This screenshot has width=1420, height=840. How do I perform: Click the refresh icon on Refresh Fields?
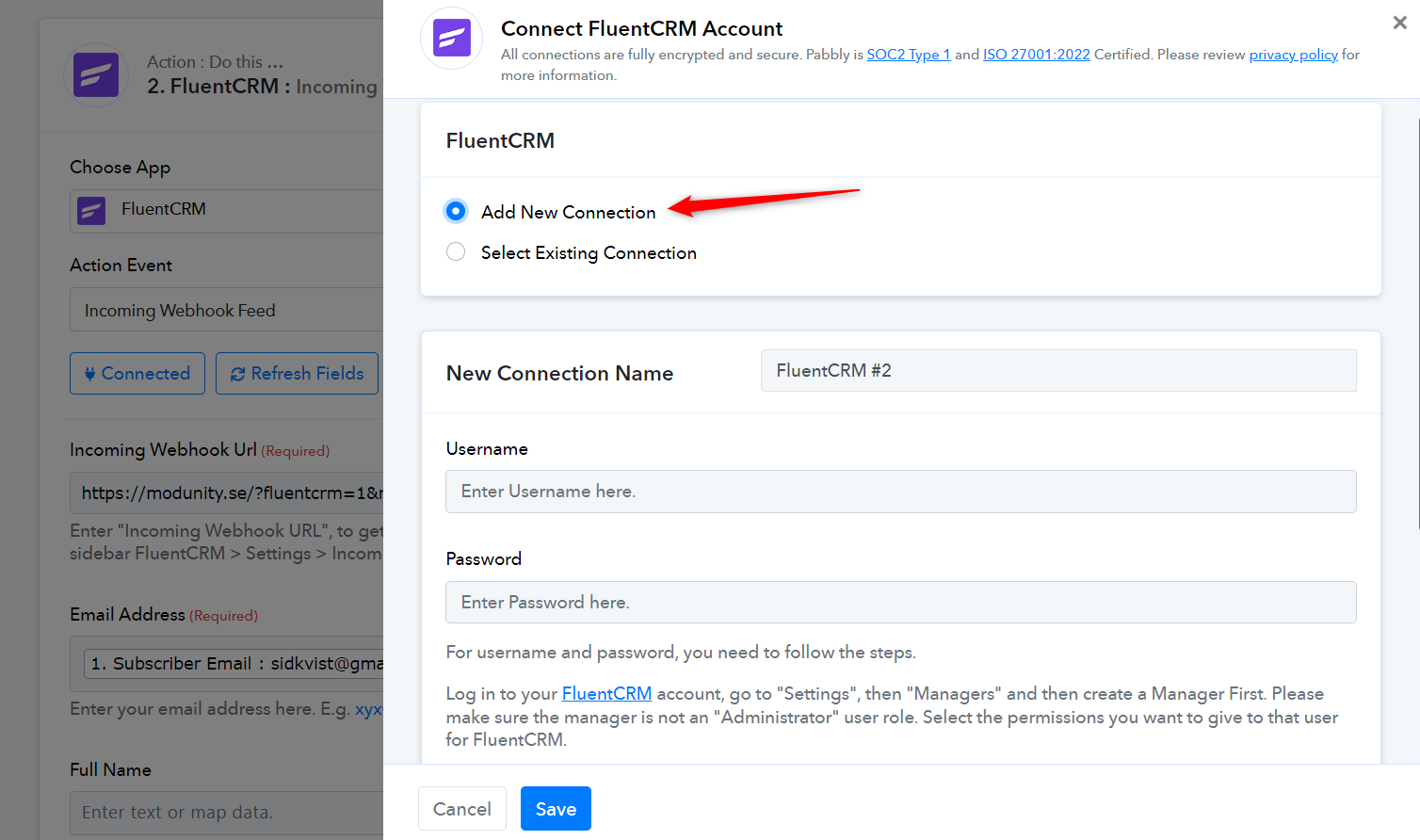237,374
